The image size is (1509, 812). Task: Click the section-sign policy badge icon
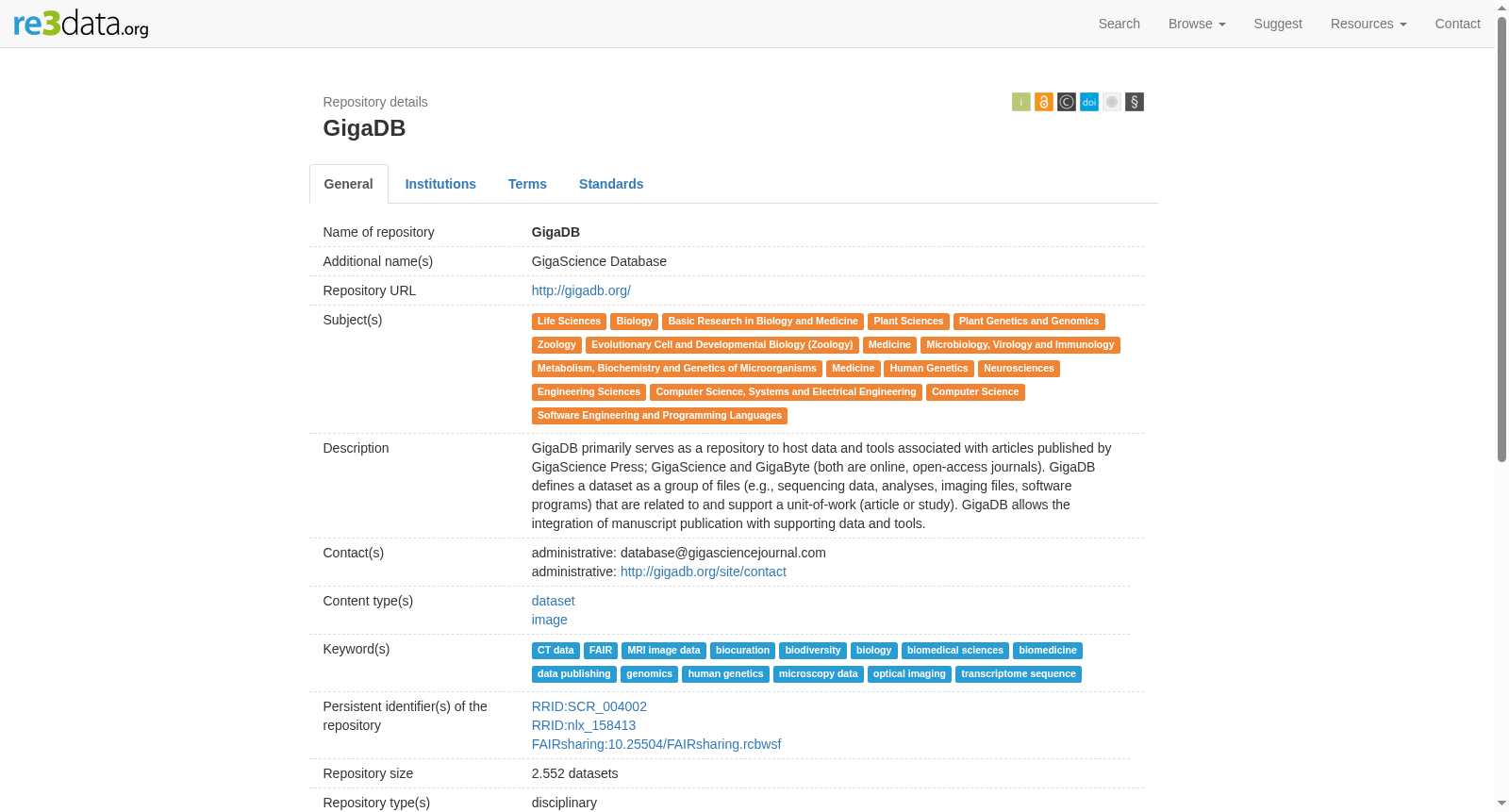pyautogui.click(x=1135, y=102)
